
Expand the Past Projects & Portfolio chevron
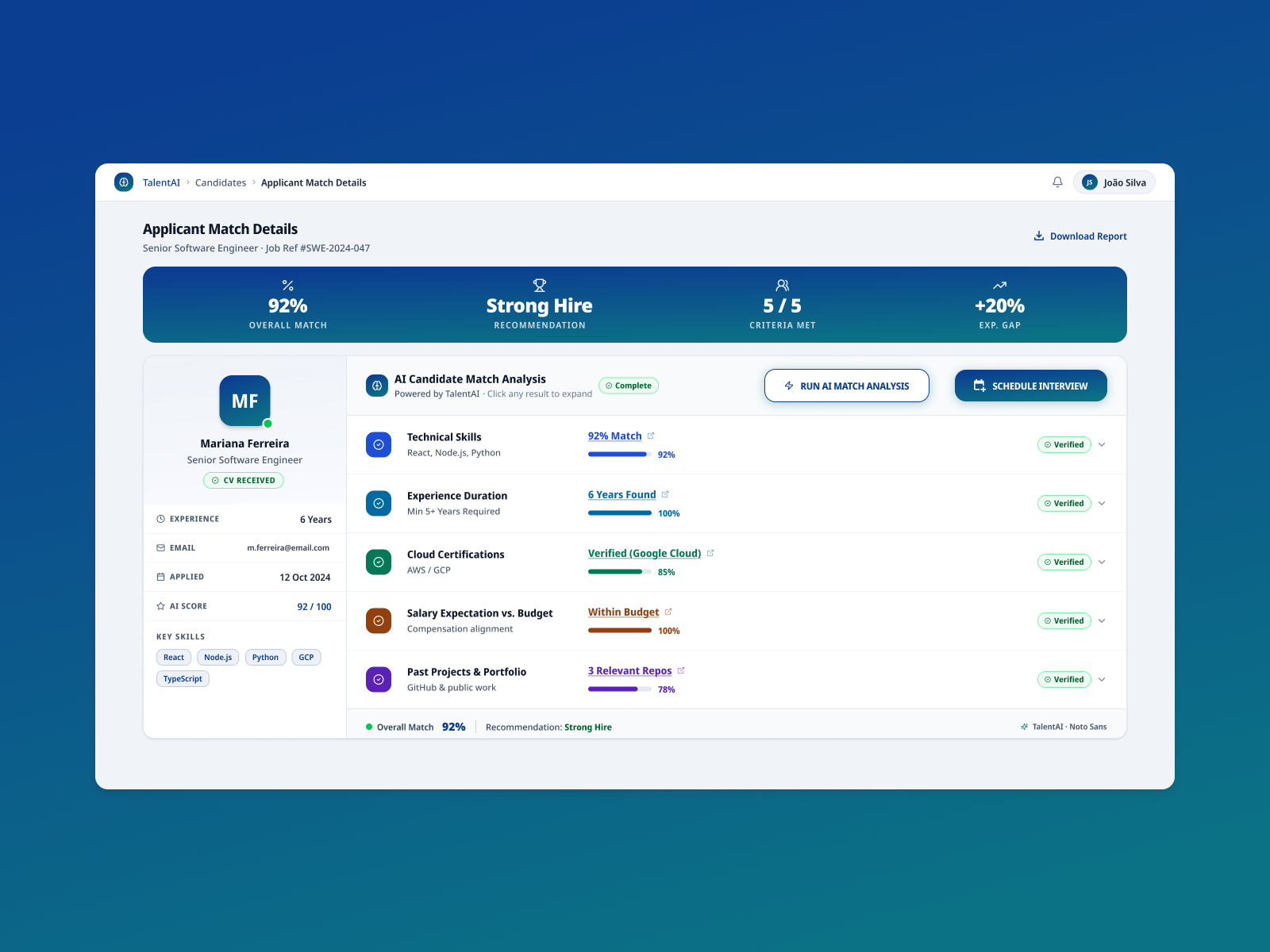point(1102,680)
